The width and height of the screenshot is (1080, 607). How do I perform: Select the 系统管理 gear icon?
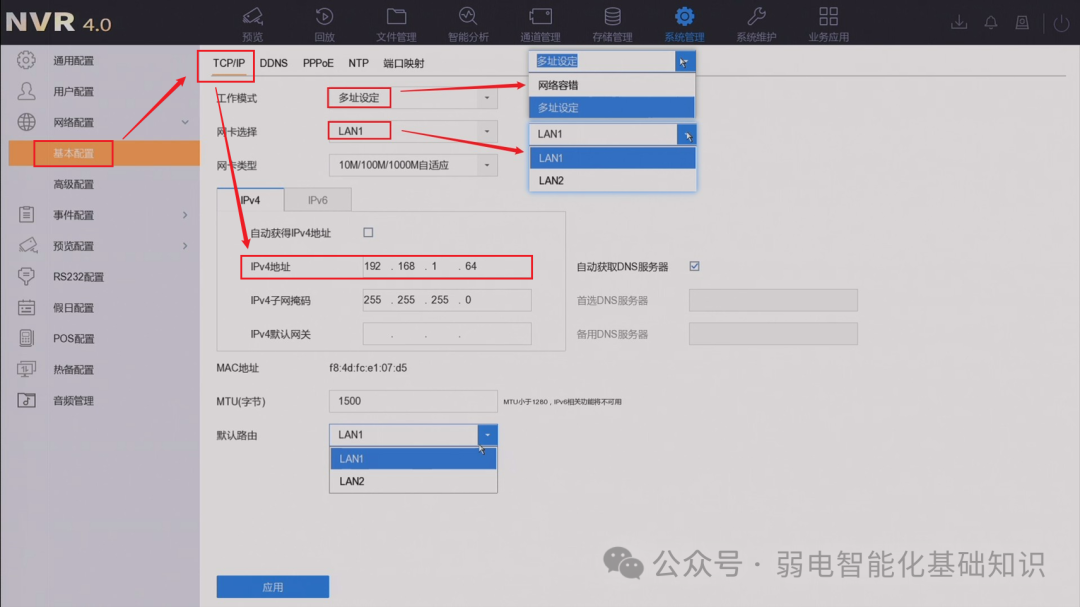(684, 16)
